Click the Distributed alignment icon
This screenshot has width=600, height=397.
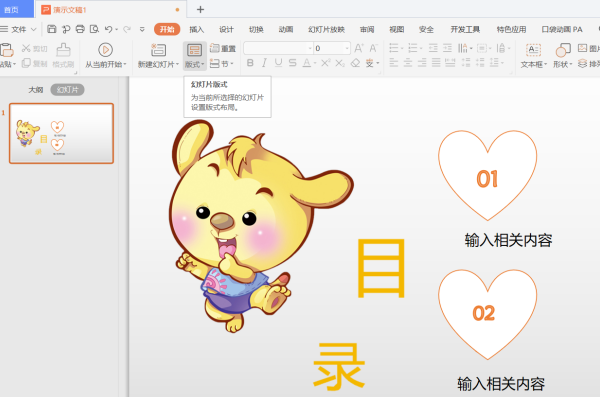tap(450, 63)
